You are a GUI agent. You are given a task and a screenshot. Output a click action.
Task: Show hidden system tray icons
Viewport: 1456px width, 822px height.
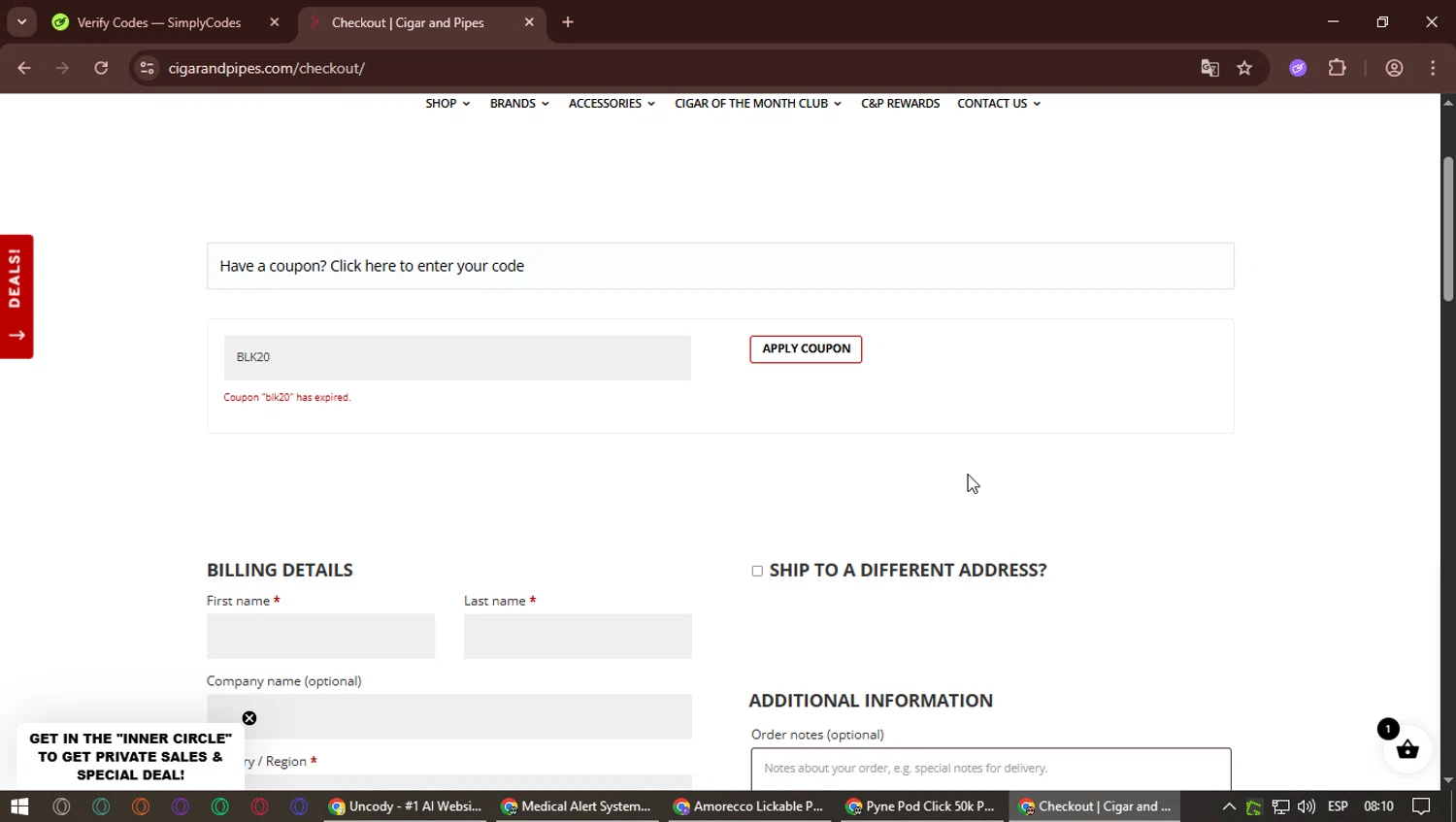click(x=1229, y=806)
